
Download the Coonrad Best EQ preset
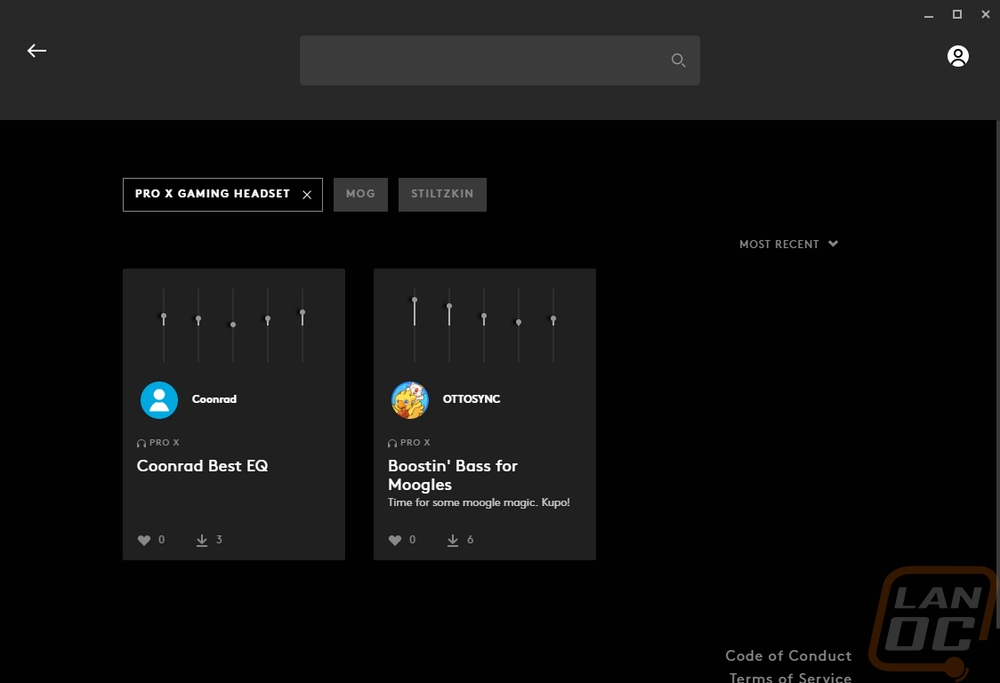pos(202,540)
